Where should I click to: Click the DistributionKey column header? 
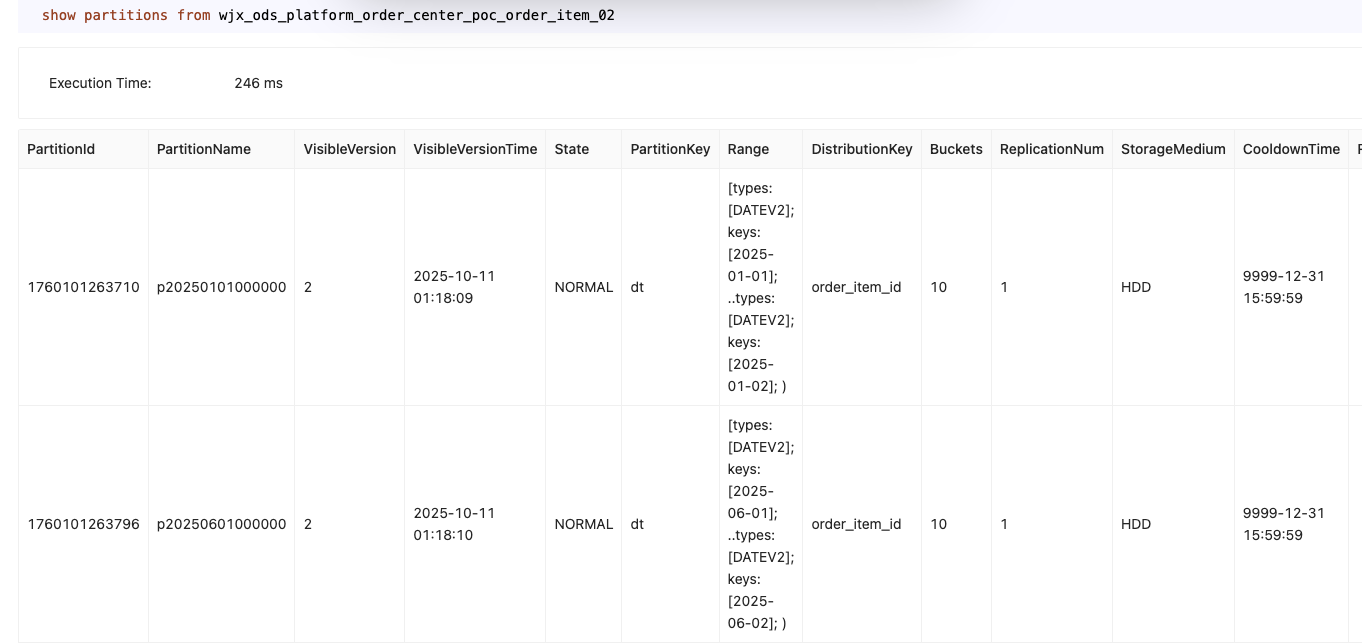862,149
